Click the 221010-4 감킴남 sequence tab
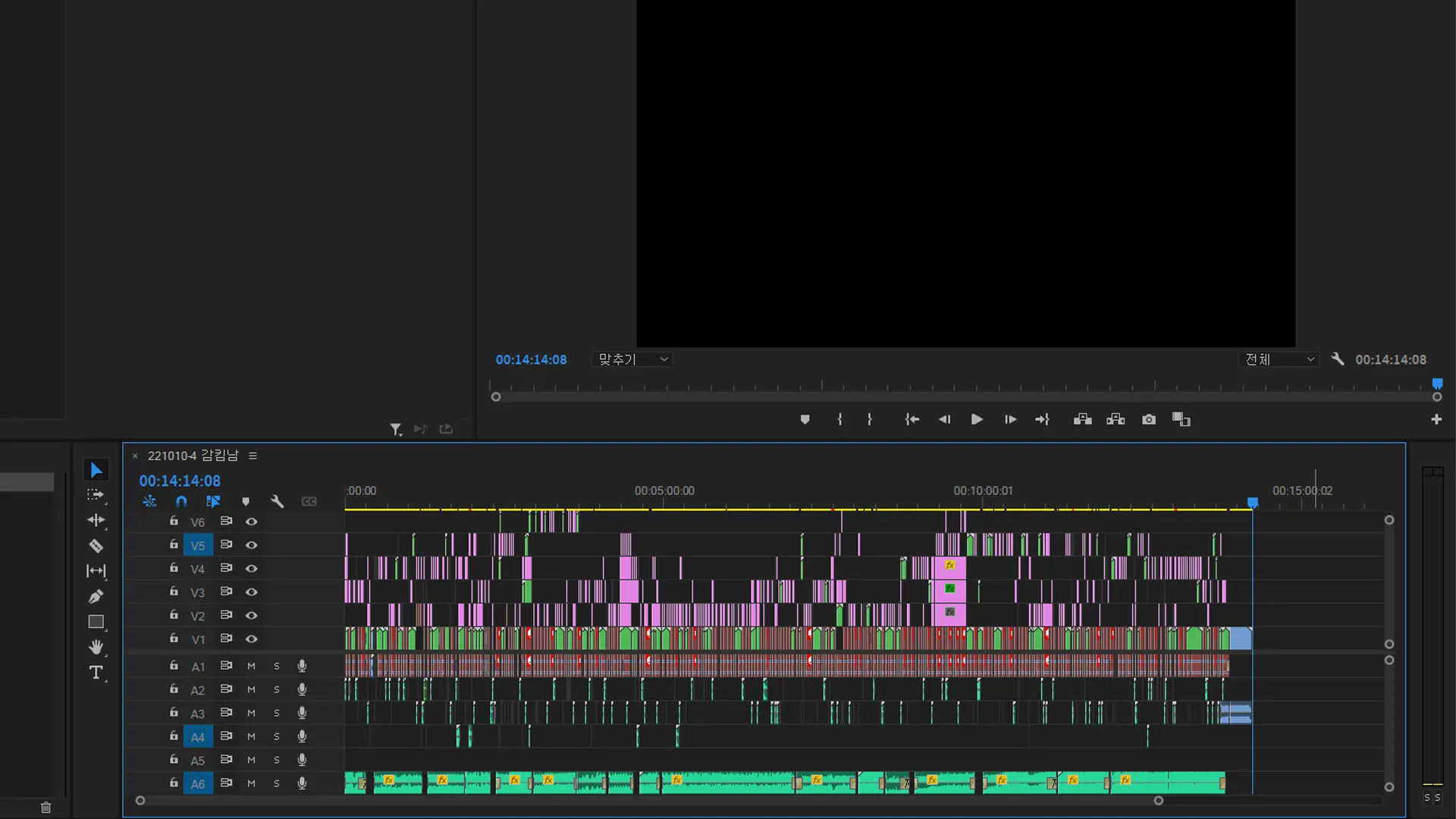 click(x=193, y=456)
